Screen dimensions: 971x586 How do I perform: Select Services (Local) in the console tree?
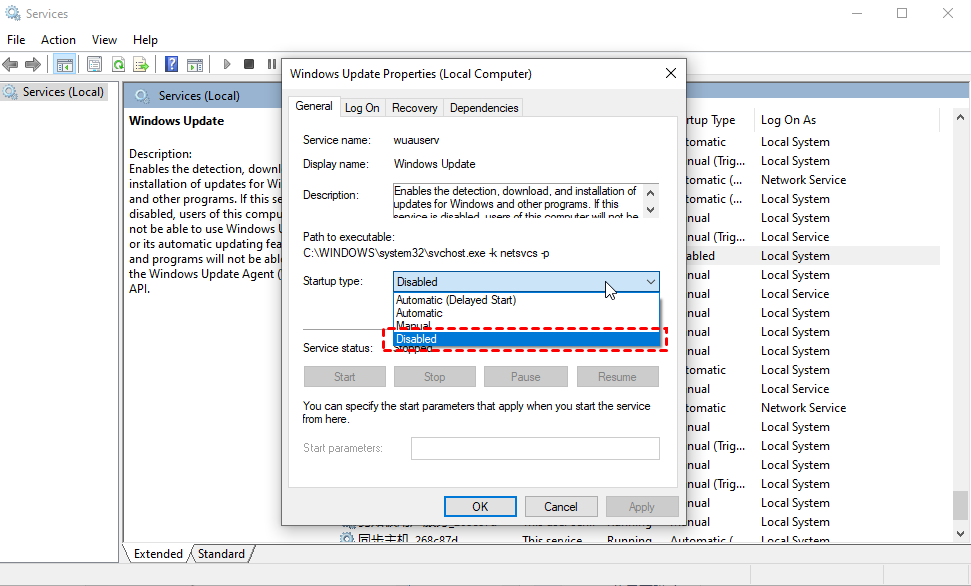[x=63, y=92]
